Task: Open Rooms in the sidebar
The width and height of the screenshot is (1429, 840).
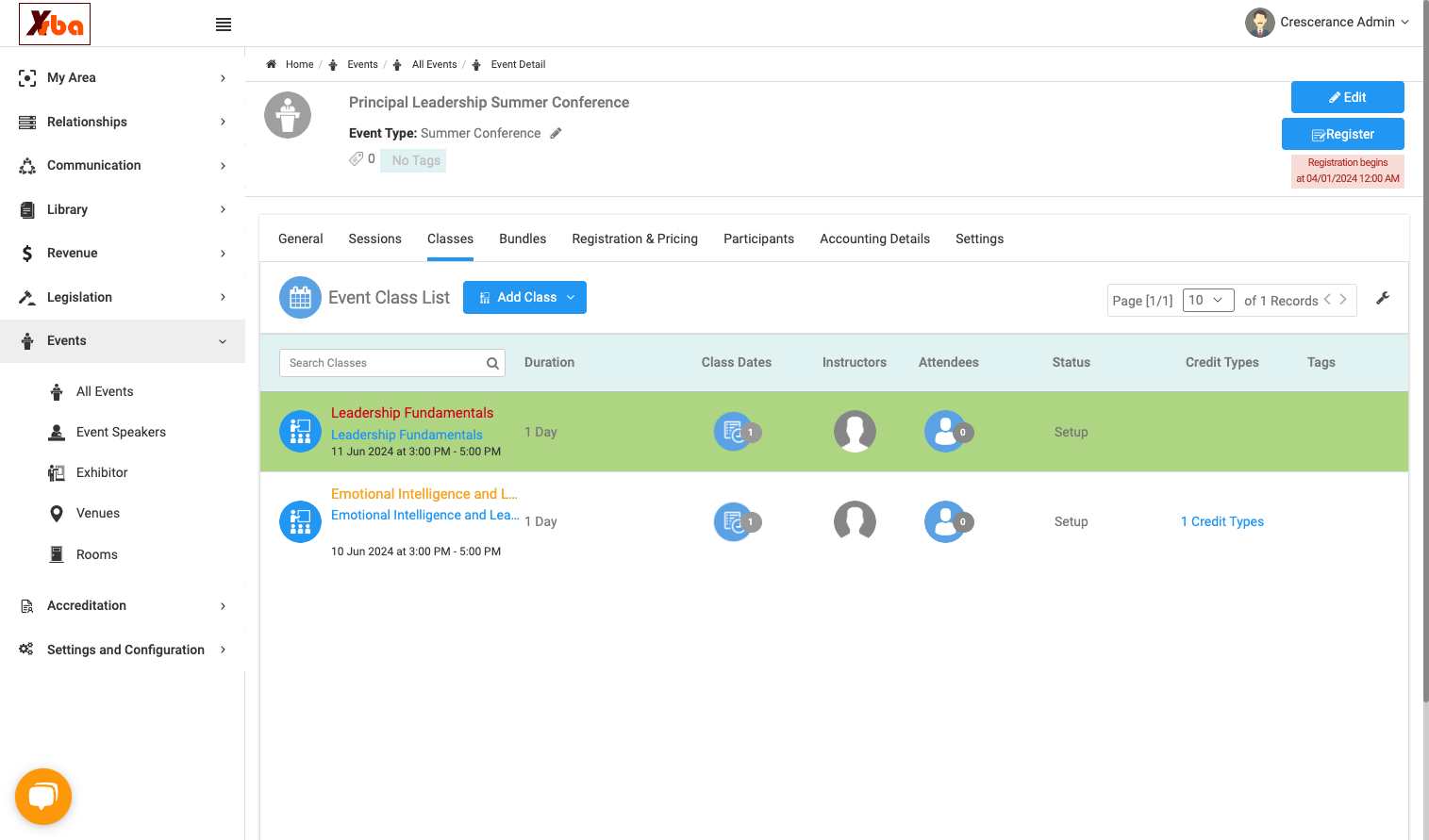Action: click(x=97, y=554)
